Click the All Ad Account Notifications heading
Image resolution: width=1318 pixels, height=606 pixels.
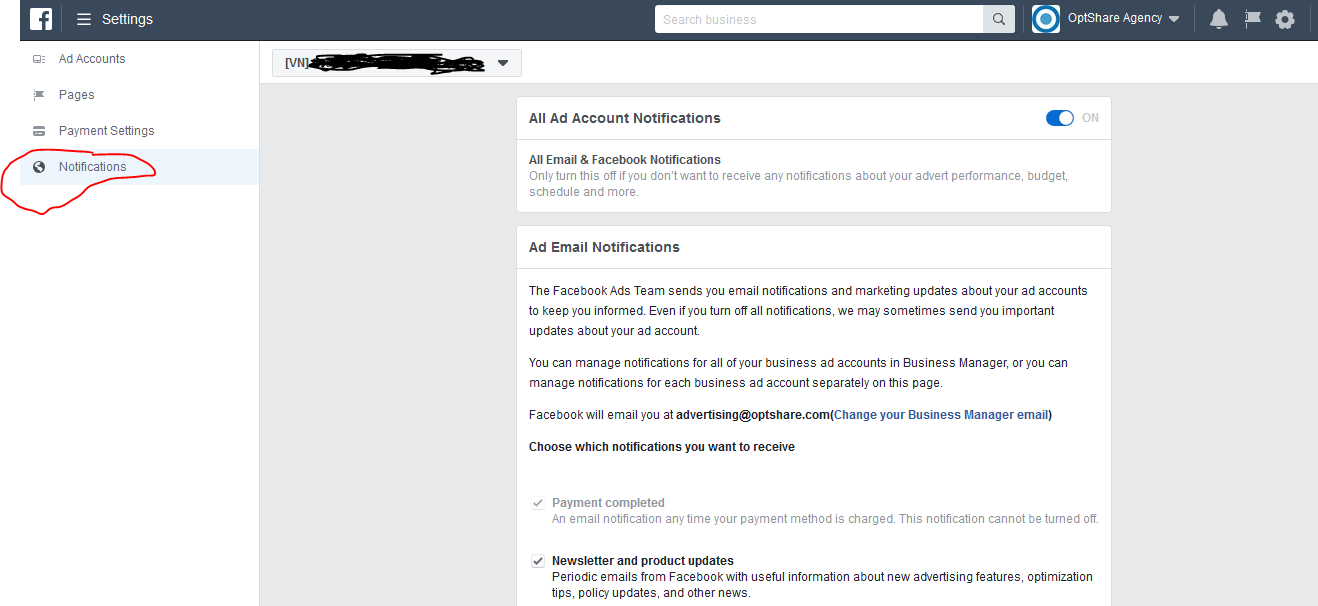pos(625,118)
